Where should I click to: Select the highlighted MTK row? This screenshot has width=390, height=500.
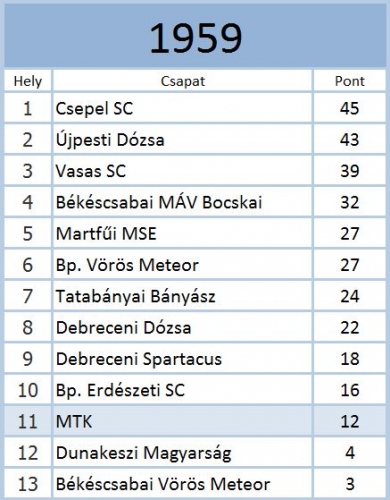195,421
